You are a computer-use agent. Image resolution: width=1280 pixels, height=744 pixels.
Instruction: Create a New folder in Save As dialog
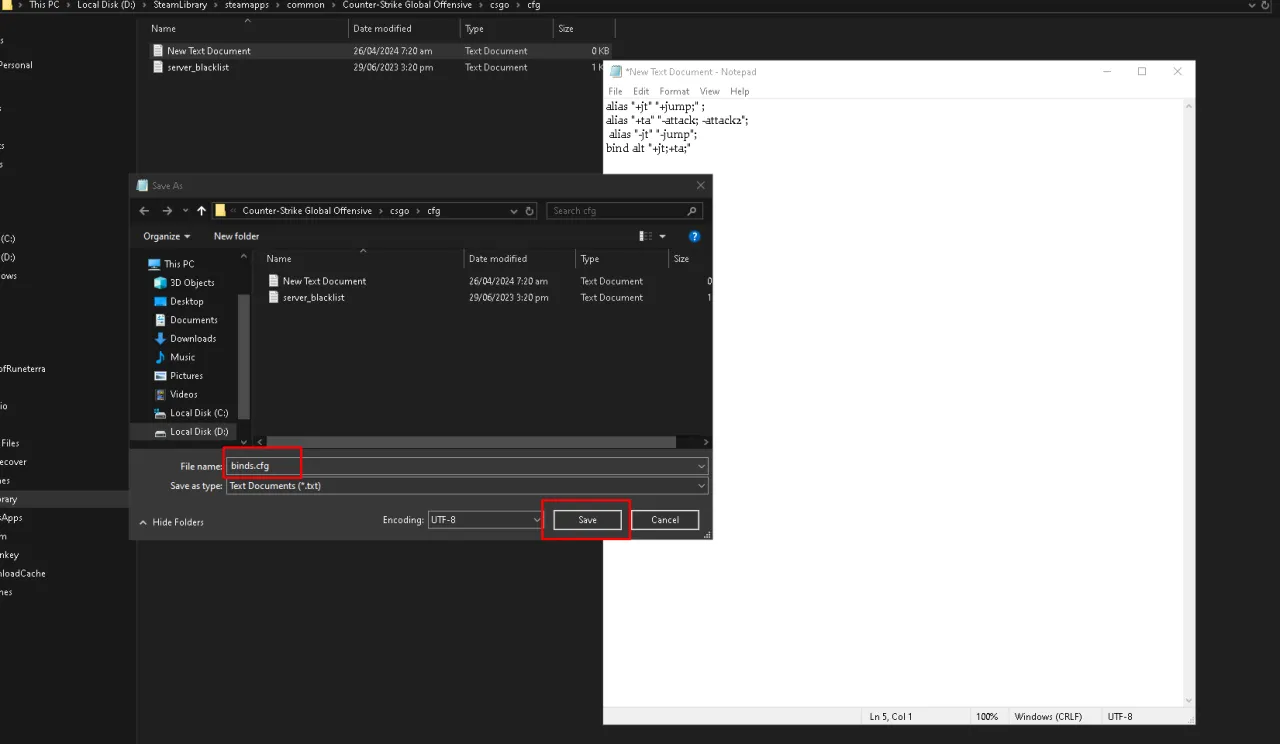coord(236,236)
